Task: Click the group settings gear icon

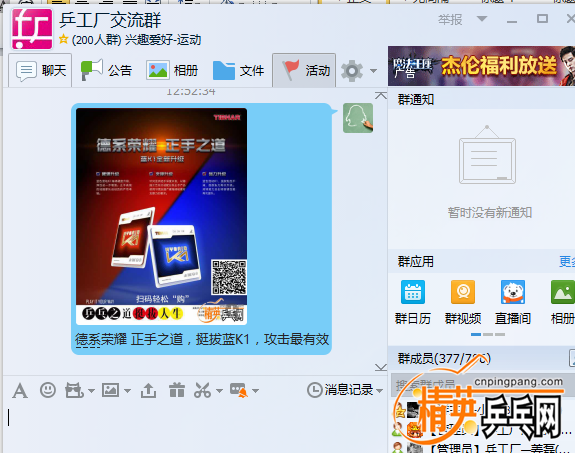Action: pyautogui.click(x=352, y=71)
